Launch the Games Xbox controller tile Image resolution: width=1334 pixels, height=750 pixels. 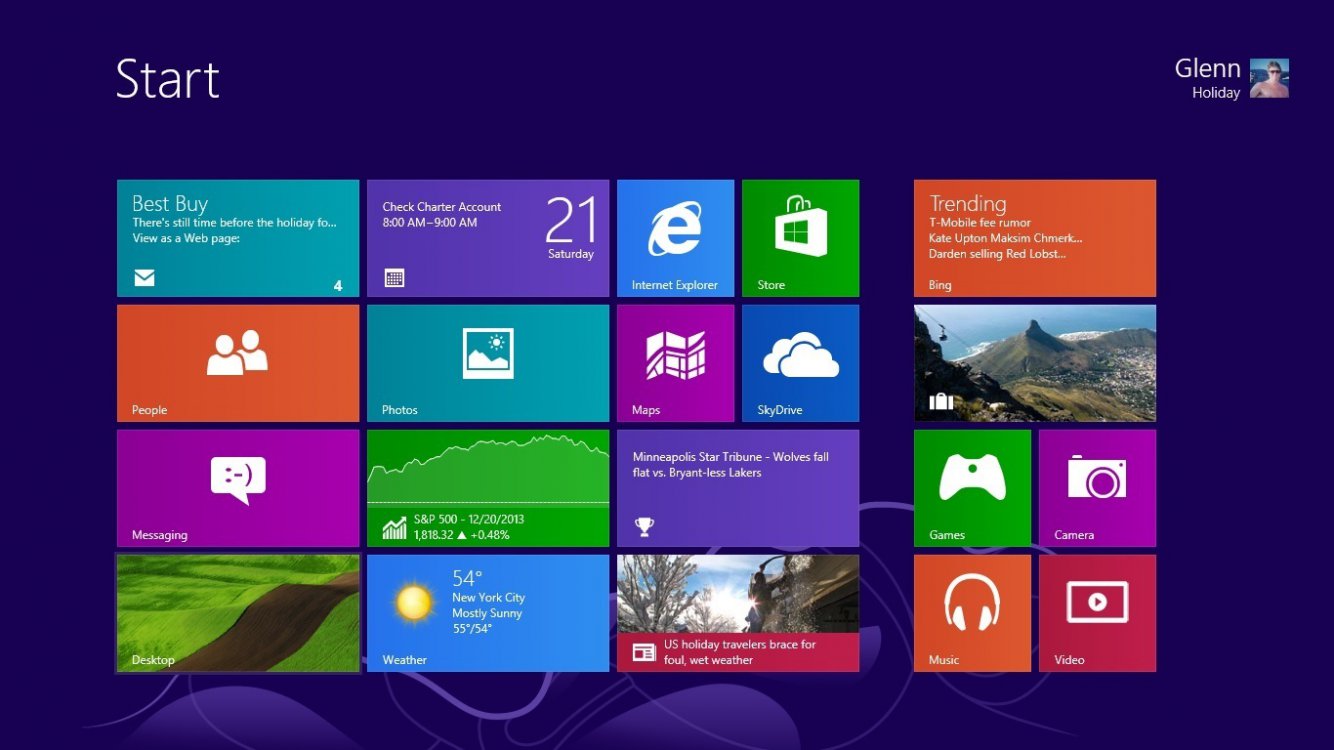coord(972,488)
